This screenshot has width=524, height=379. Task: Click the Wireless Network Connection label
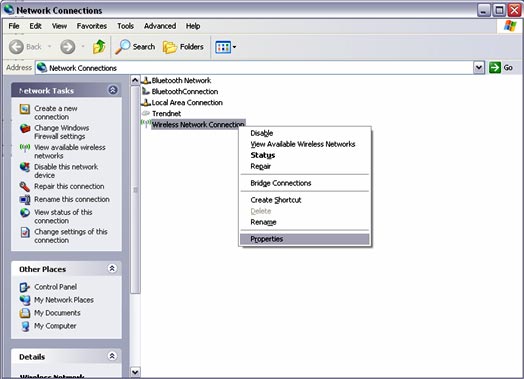198,125
